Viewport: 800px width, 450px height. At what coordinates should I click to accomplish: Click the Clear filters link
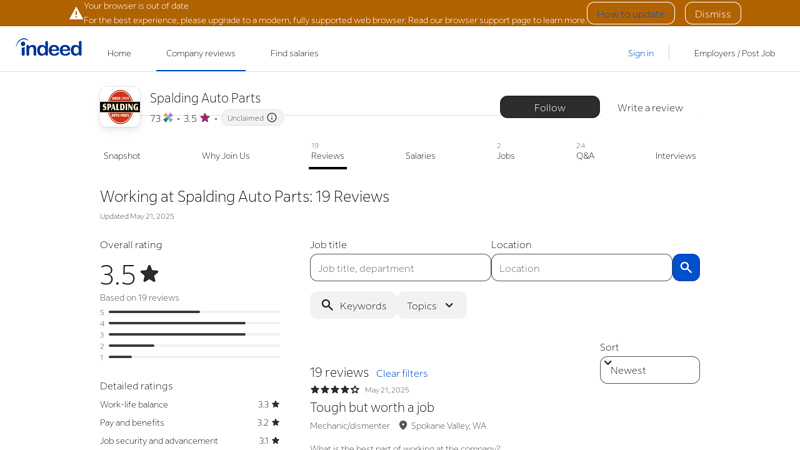click(402, 373)
